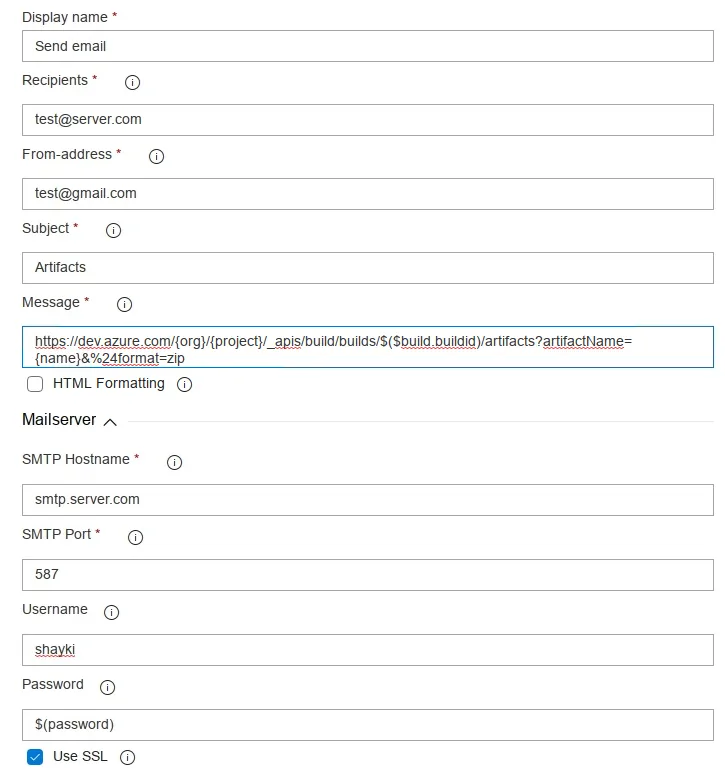The image size is (725, 773).
Task: Click the SMTP Hostname info icon
Action: pos(174,462)
